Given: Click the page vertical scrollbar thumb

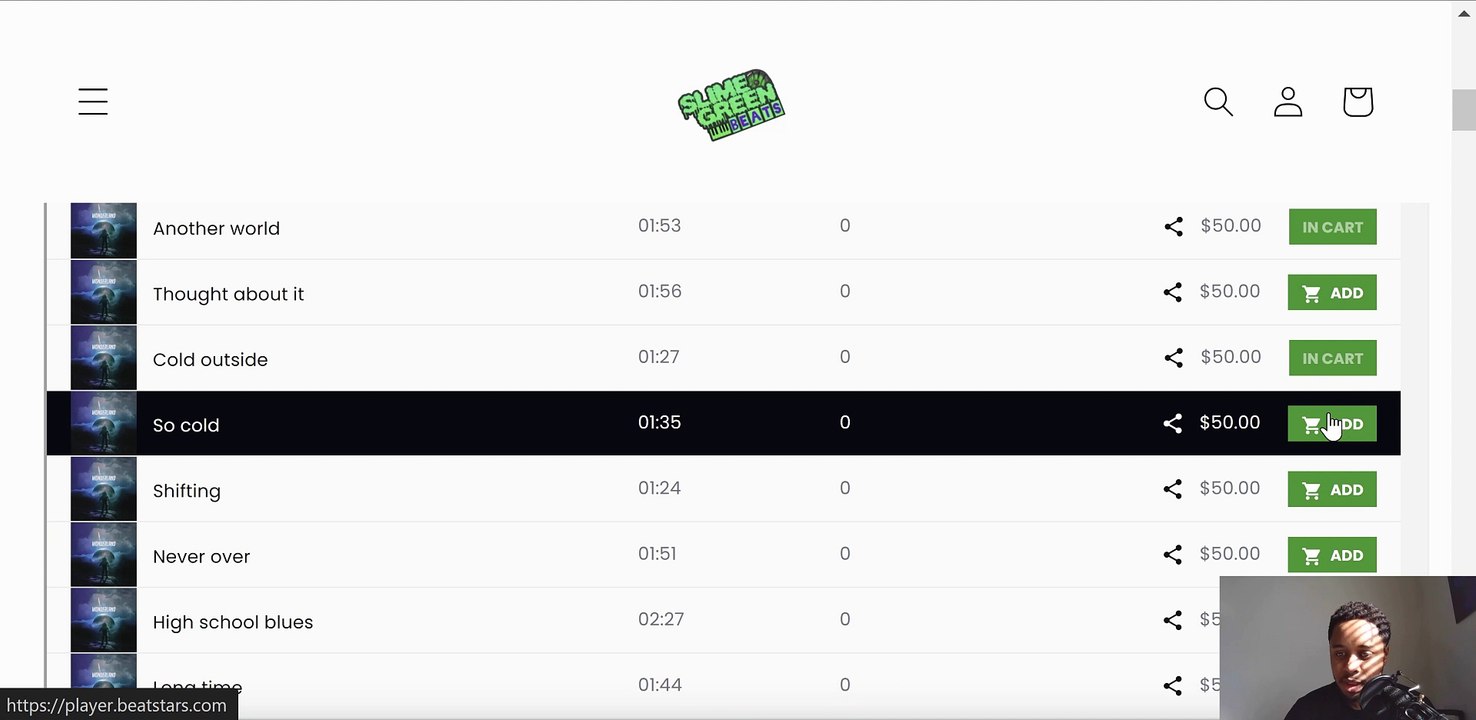Looking at the screenshot, I should pyautogui.click(x=1464, y=110).
